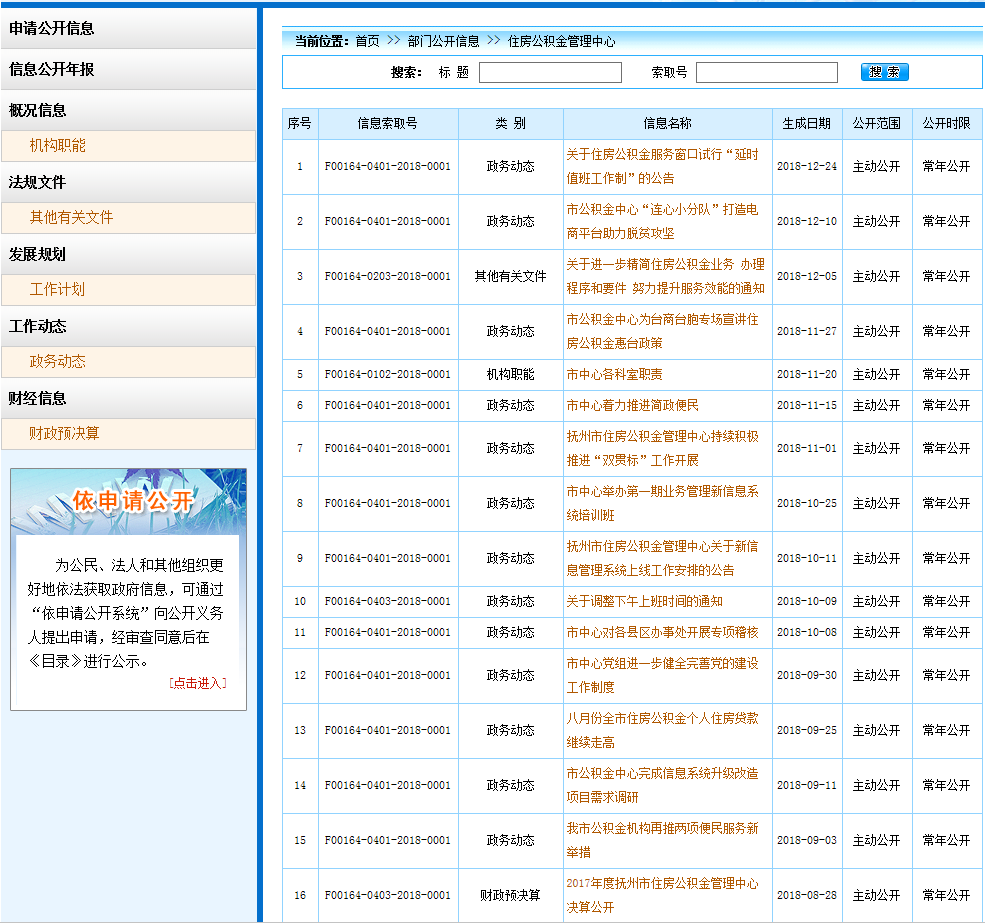
Task: Click the 搜索 search button
Action: tap(884, 72)
